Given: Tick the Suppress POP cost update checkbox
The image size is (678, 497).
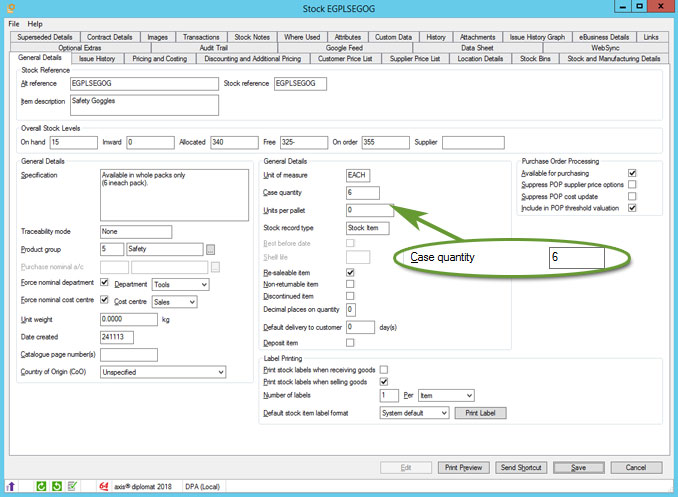Looking at the screenshot, I should 632,197.
